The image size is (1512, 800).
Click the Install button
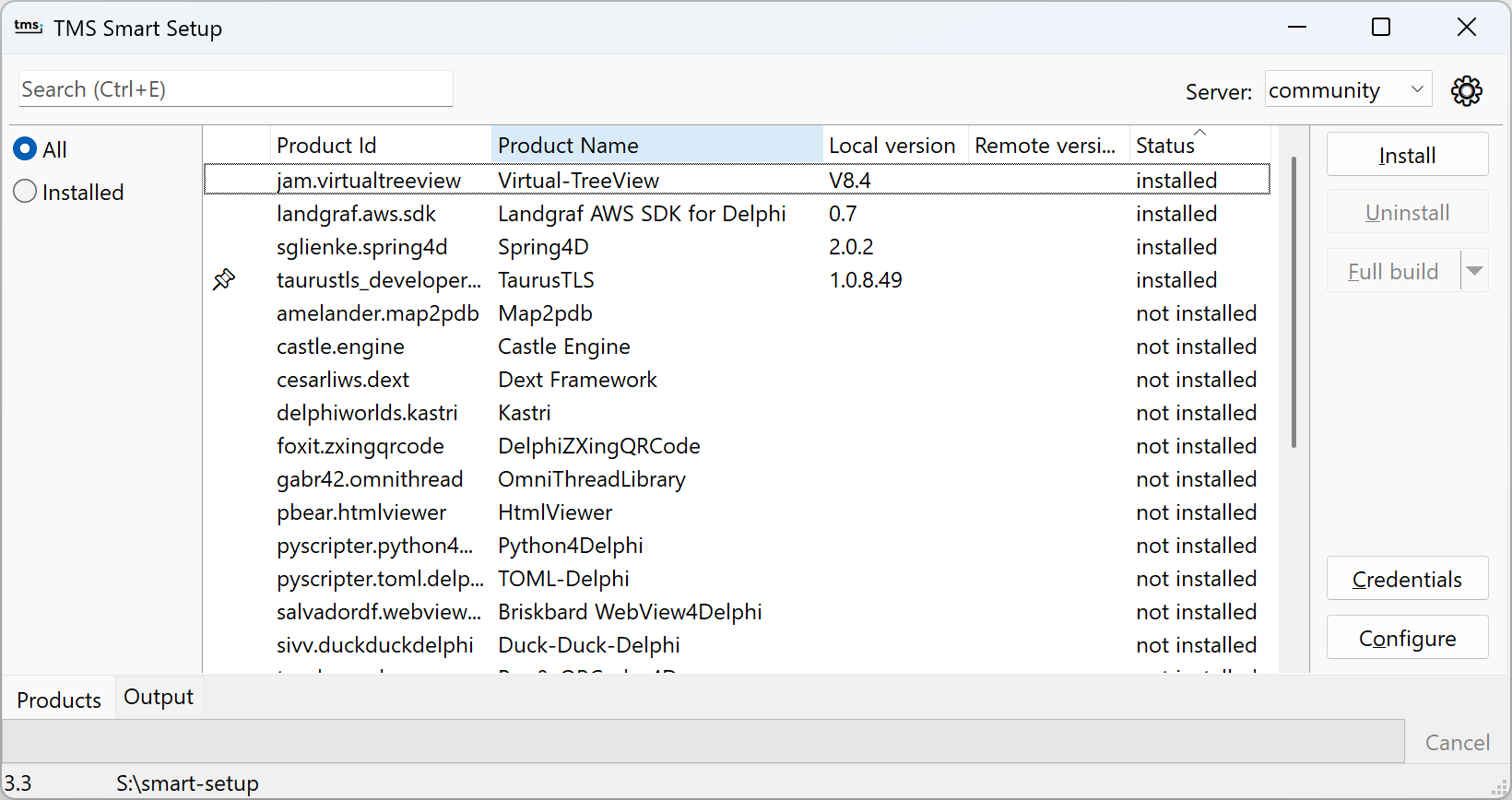coord(1407,155)
